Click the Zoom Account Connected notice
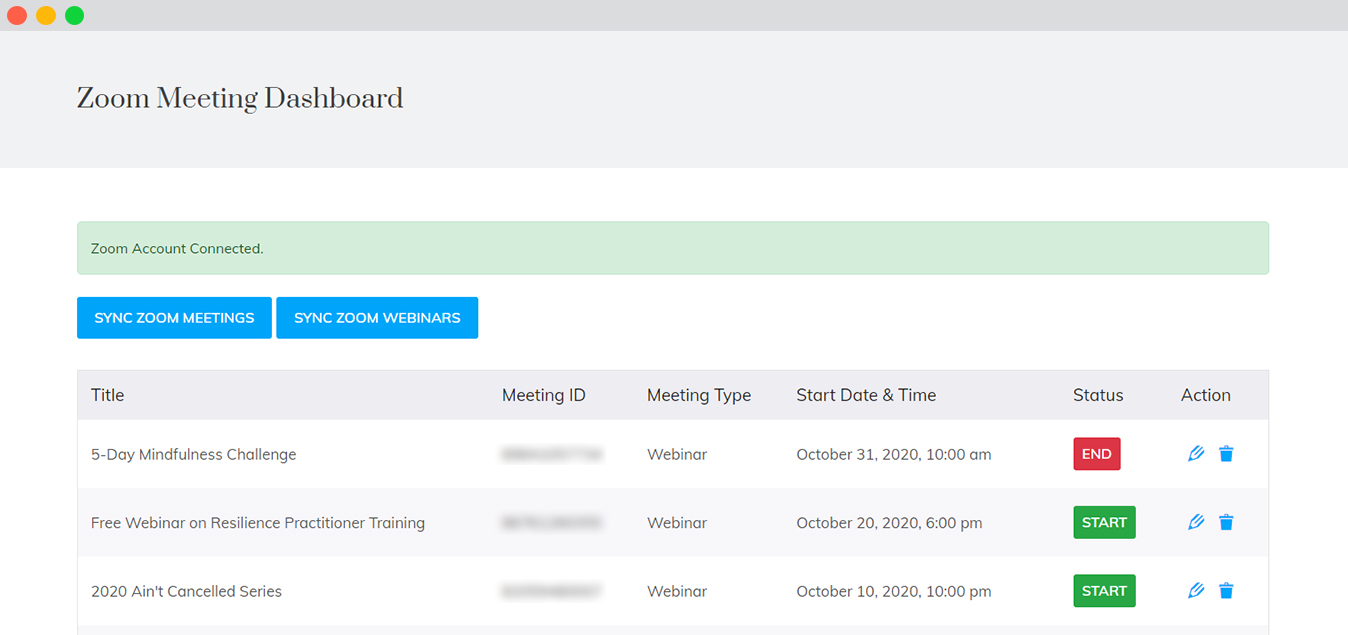 [x=673, y=248]
